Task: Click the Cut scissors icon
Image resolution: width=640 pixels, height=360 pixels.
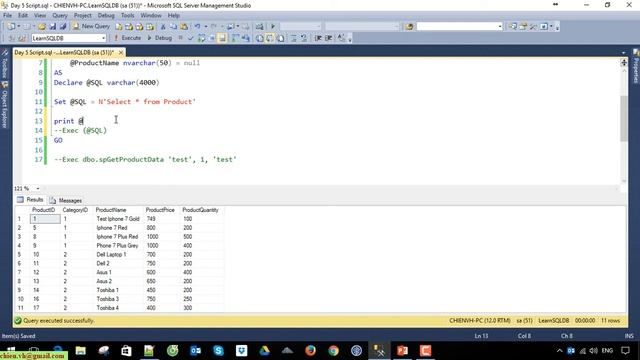Action: pyautogui.click(x=163, y=27)
